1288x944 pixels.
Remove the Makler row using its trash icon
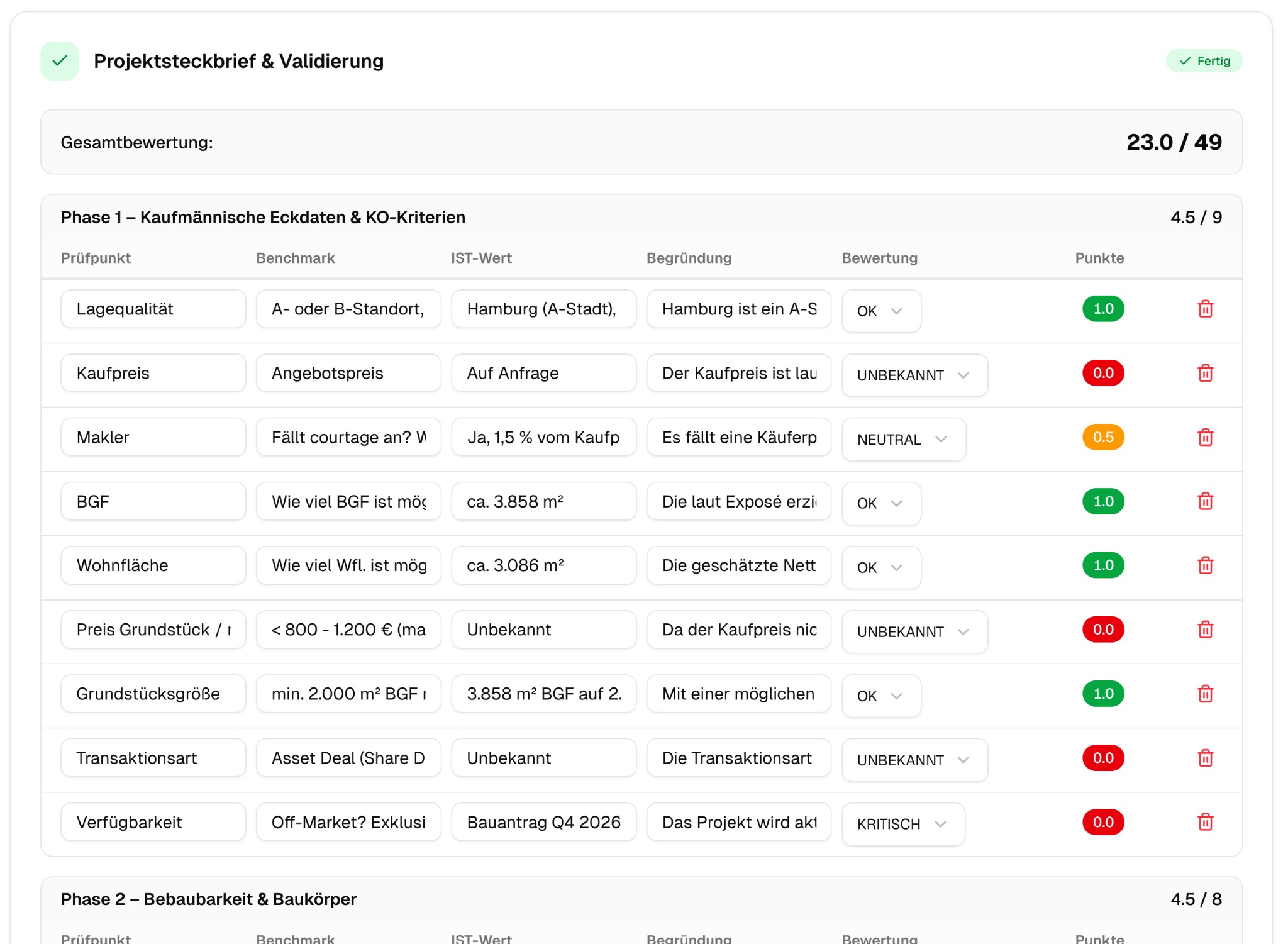click(x=1205, y=437)
